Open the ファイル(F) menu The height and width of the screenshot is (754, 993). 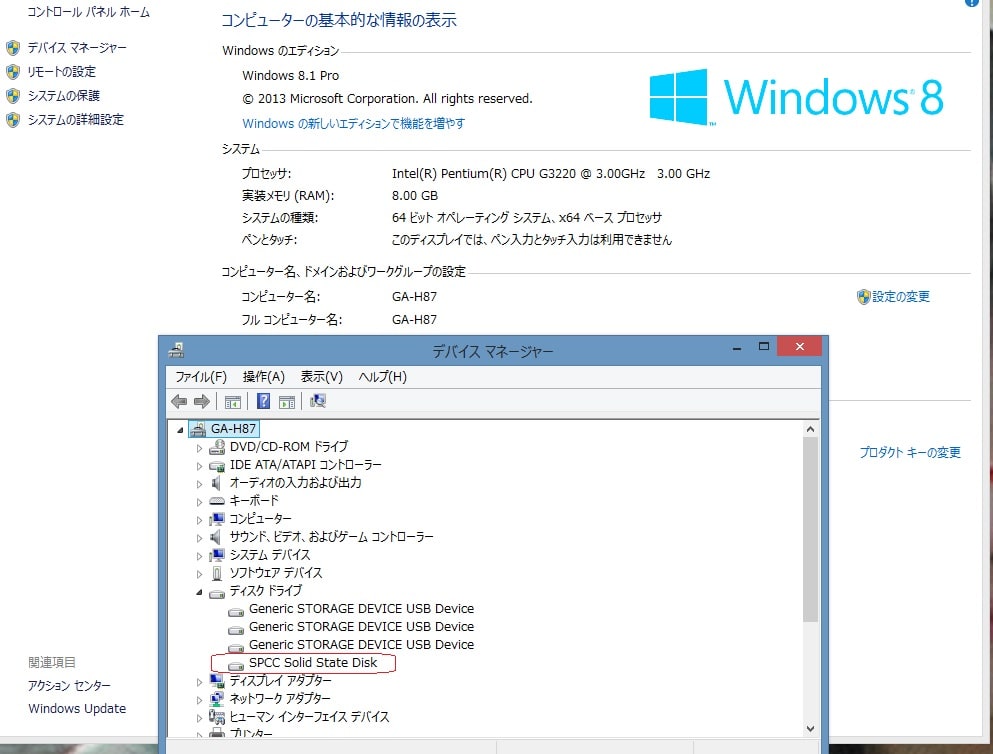pos(201,377)
